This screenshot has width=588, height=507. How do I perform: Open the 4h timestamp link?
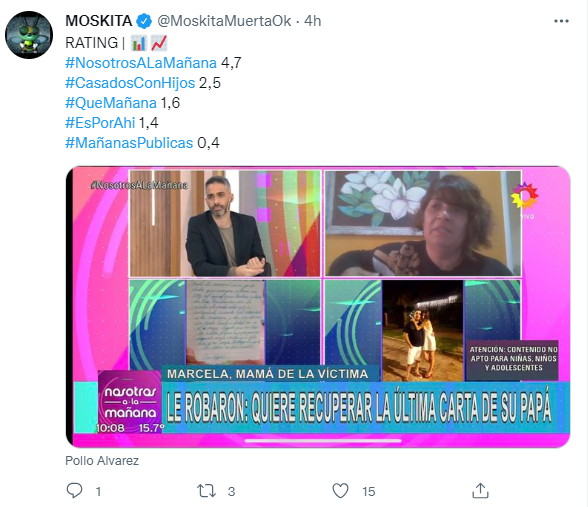[x=312, y=21]
